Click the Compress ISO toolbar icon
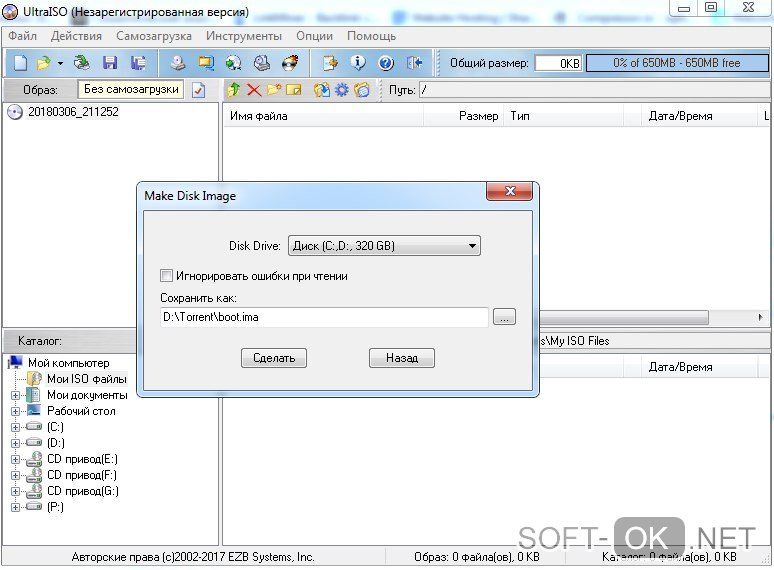This screenshot has height=570, width=774. tap(205, 63)
